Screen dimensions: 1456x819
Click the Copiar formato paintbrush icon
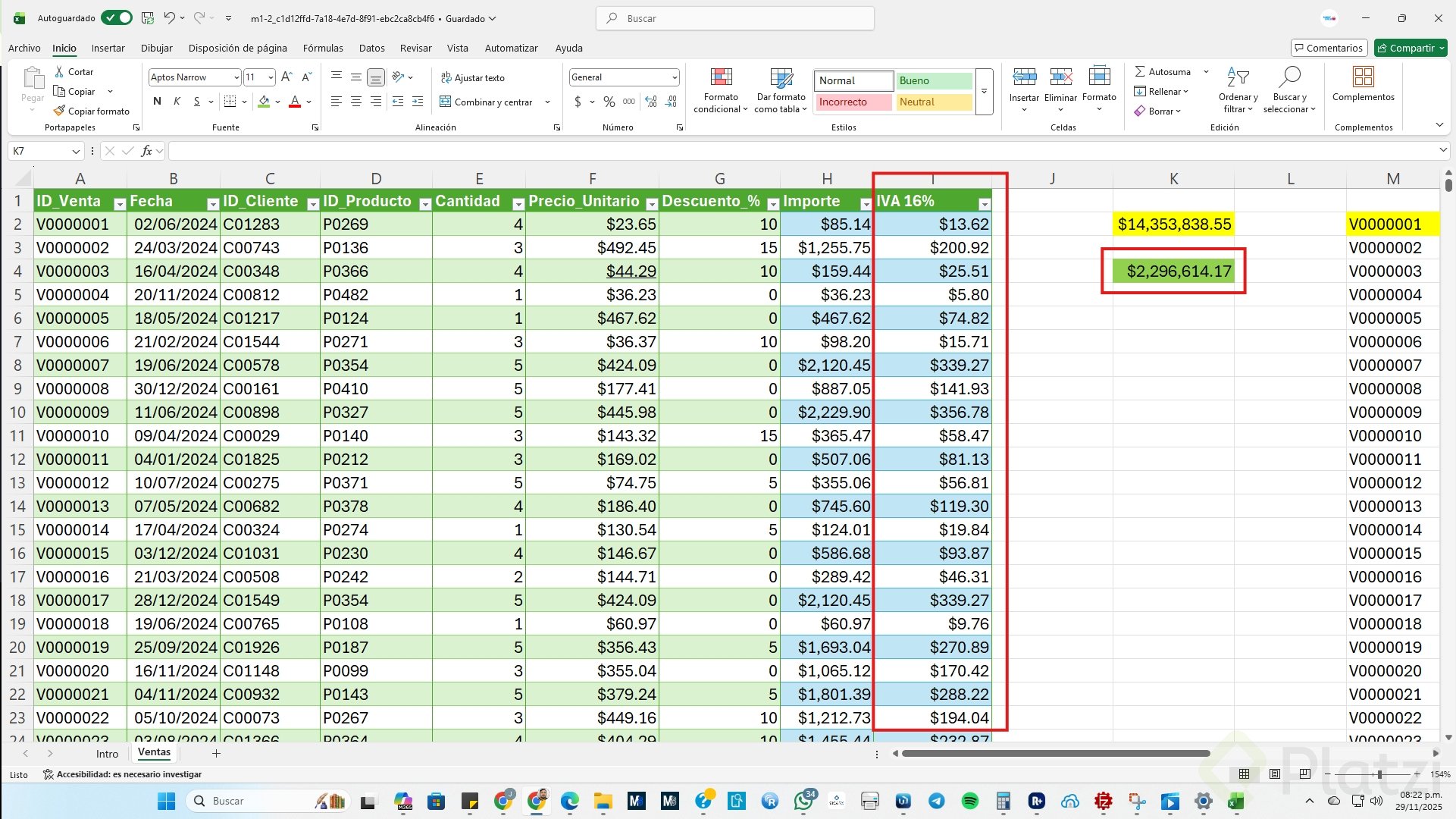click(x=59, y=111)
